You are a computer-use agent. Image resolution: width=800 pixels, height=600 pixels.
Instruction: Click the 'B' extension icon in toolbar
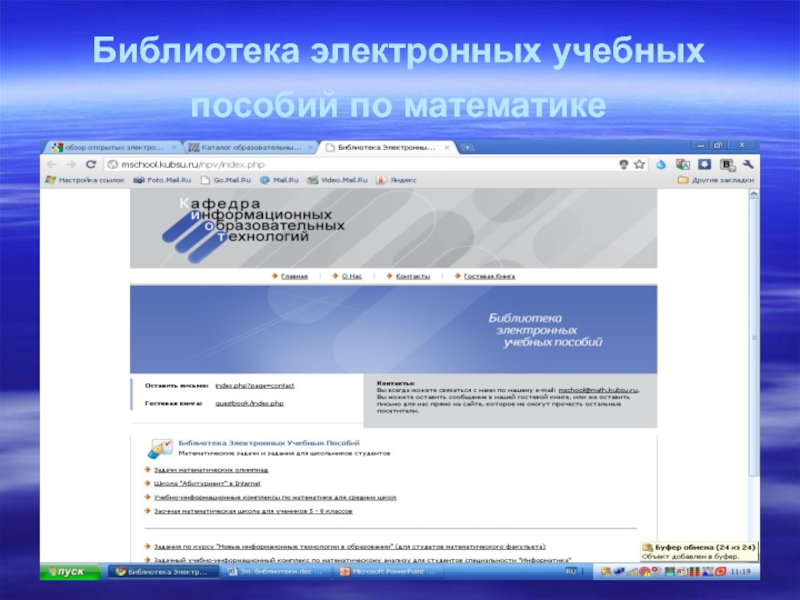727,164
